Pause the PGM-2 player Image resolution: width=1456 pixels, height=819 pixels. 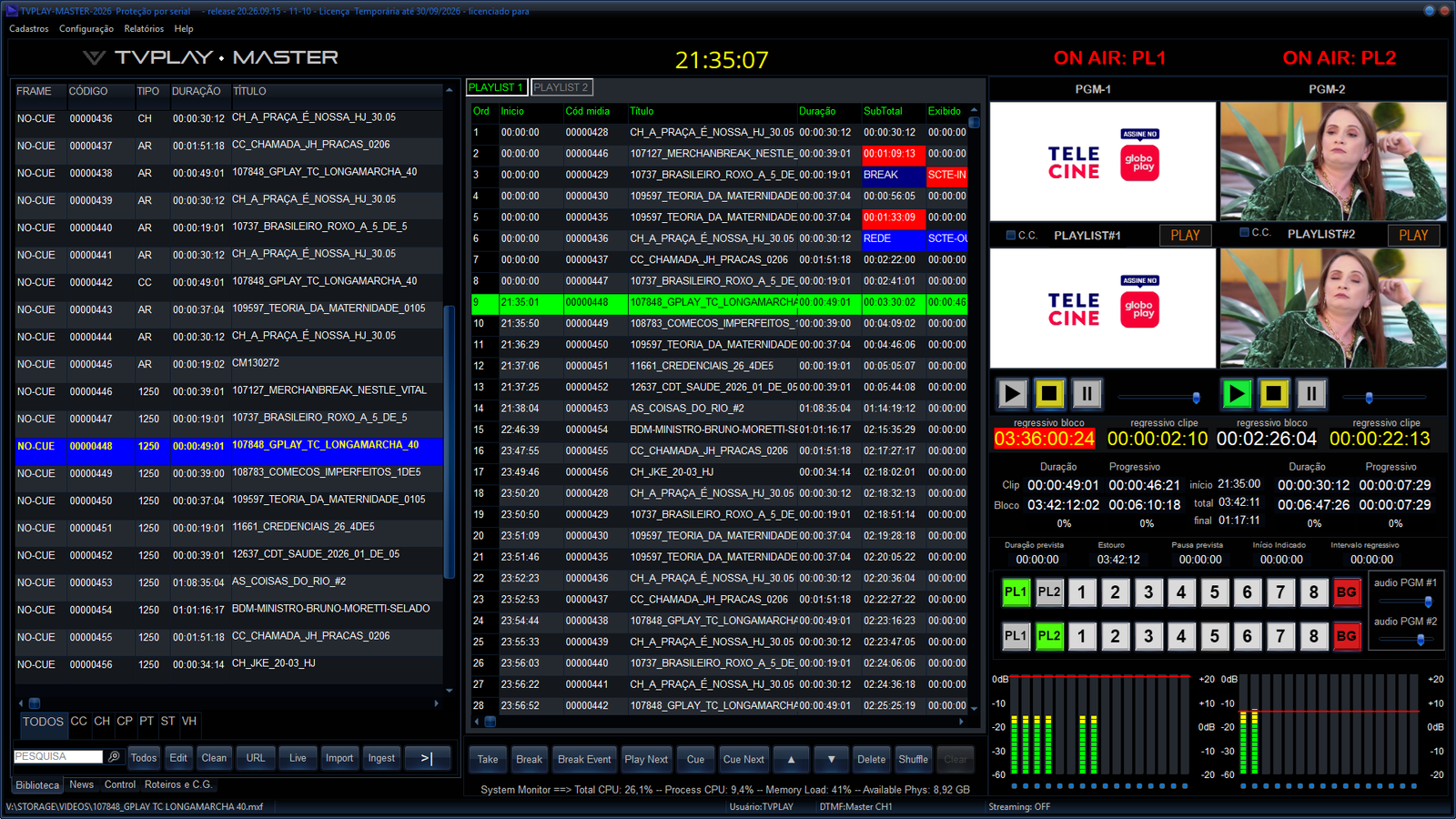[x=1311, y=393]
